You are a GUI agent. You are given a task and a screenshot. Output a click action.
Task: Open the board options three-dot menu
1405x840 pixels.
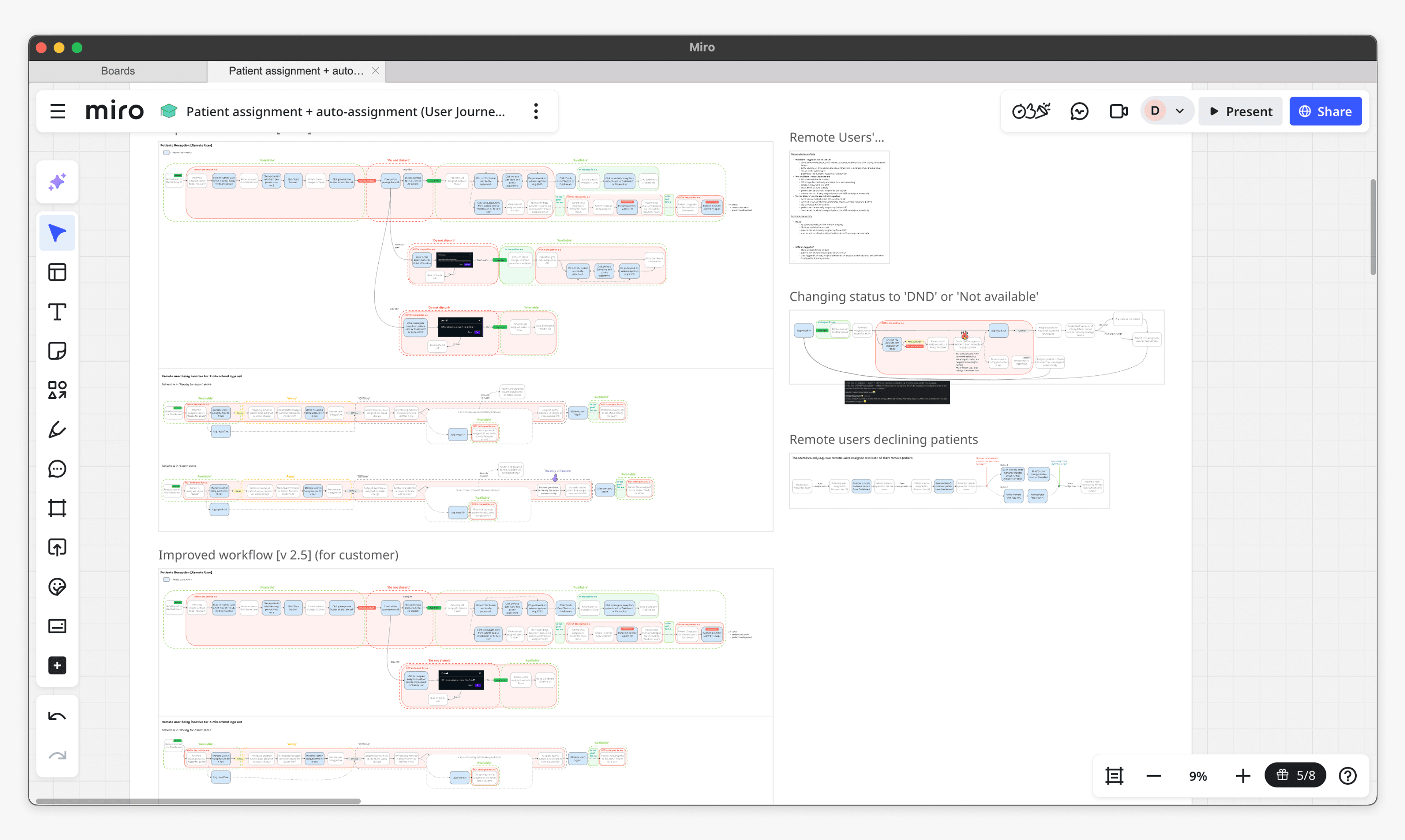click(x=536, y=112)
